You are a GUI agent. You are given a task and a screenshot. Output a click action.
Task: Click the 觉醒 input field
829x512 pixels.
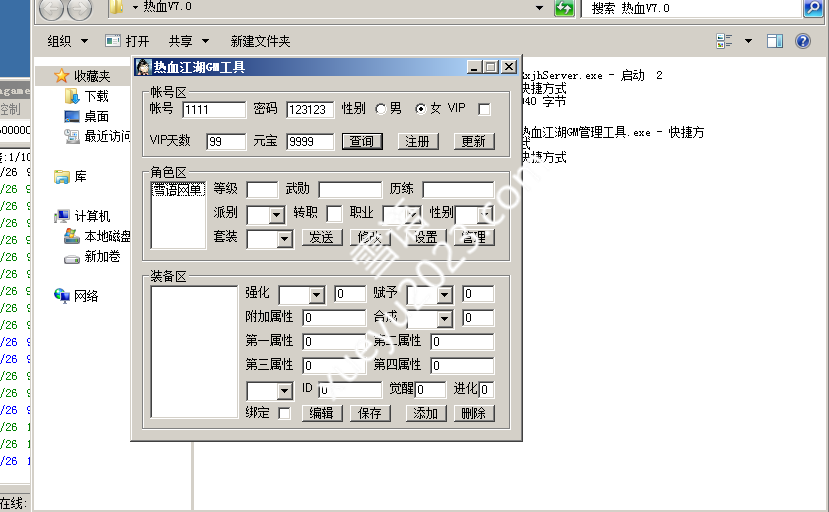point(430,390)
